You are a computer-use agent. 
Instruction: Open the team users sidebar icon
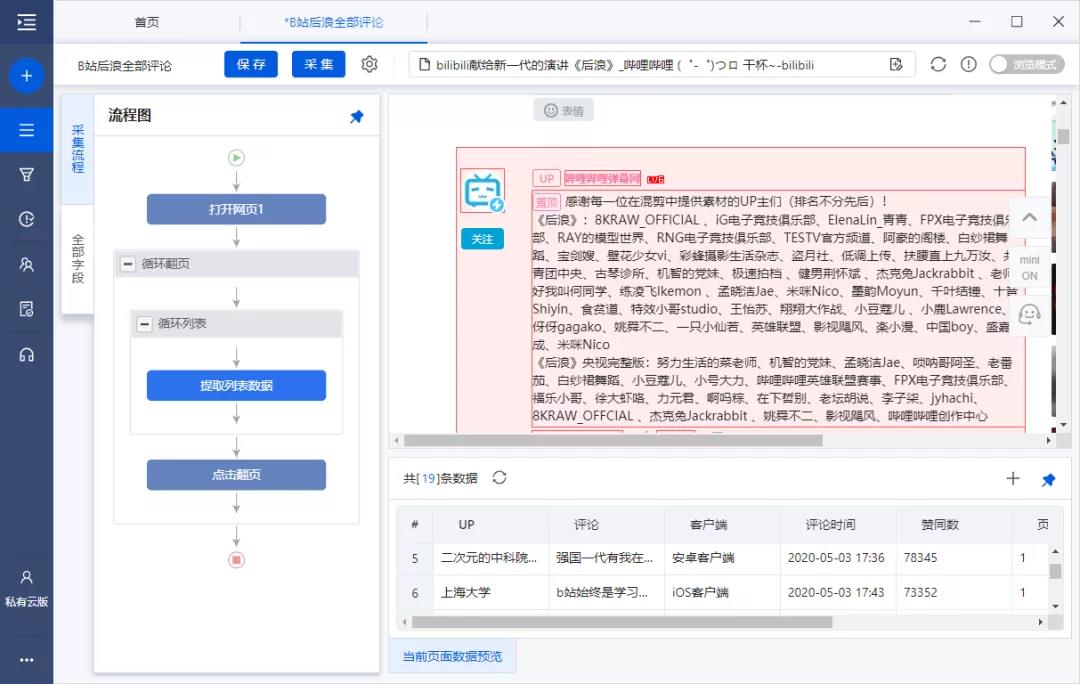pos(26,265)
